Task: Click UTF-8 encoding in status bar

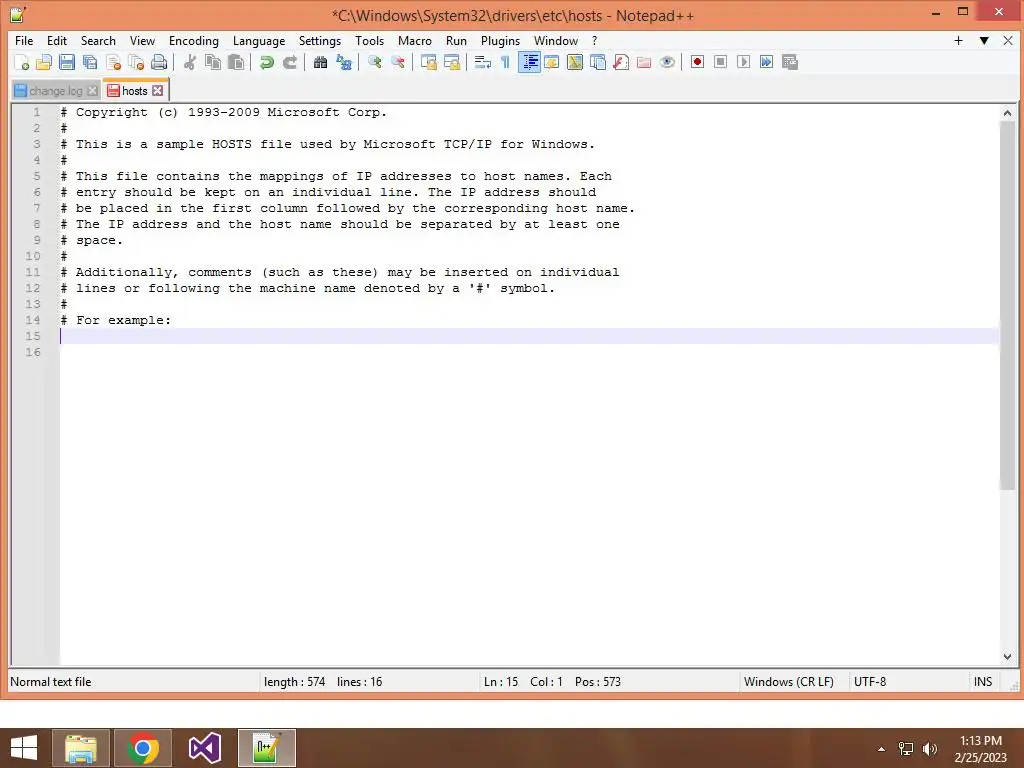Action: [x=869, y=682]
